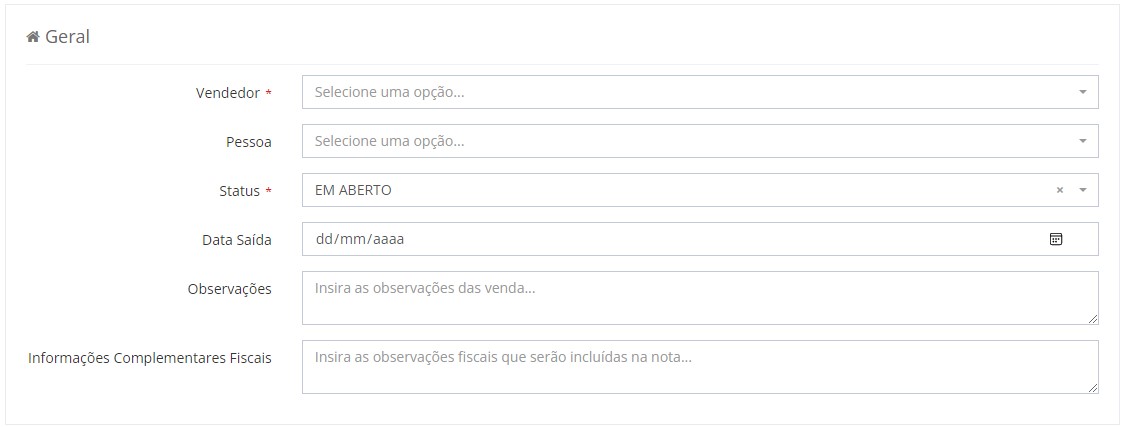Select the month segment of Data Saída
The height and width of the screenshot is (427, 1124).
point(351,240)
